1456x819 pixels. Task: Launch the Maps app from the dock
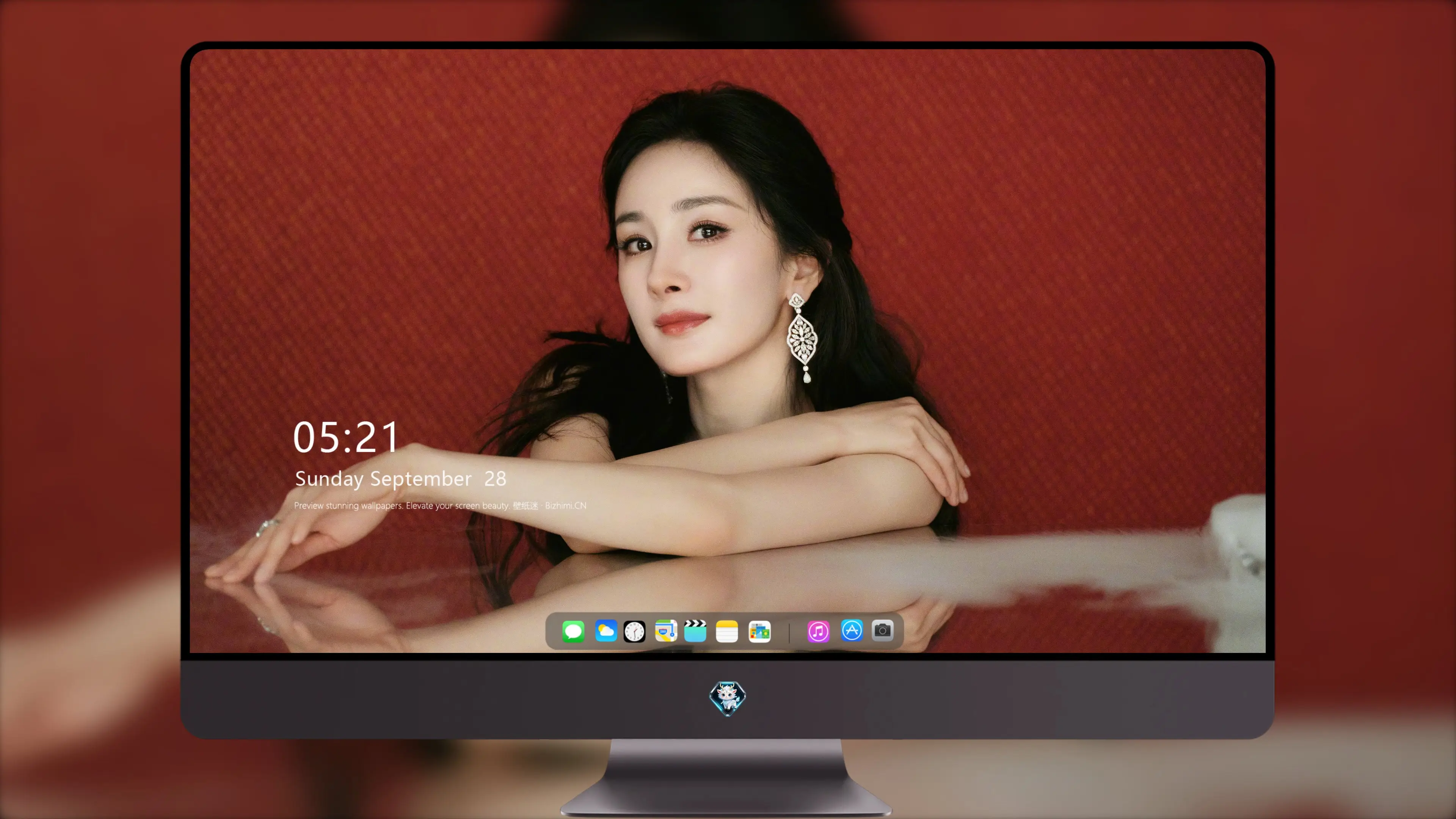pos(666,631)
